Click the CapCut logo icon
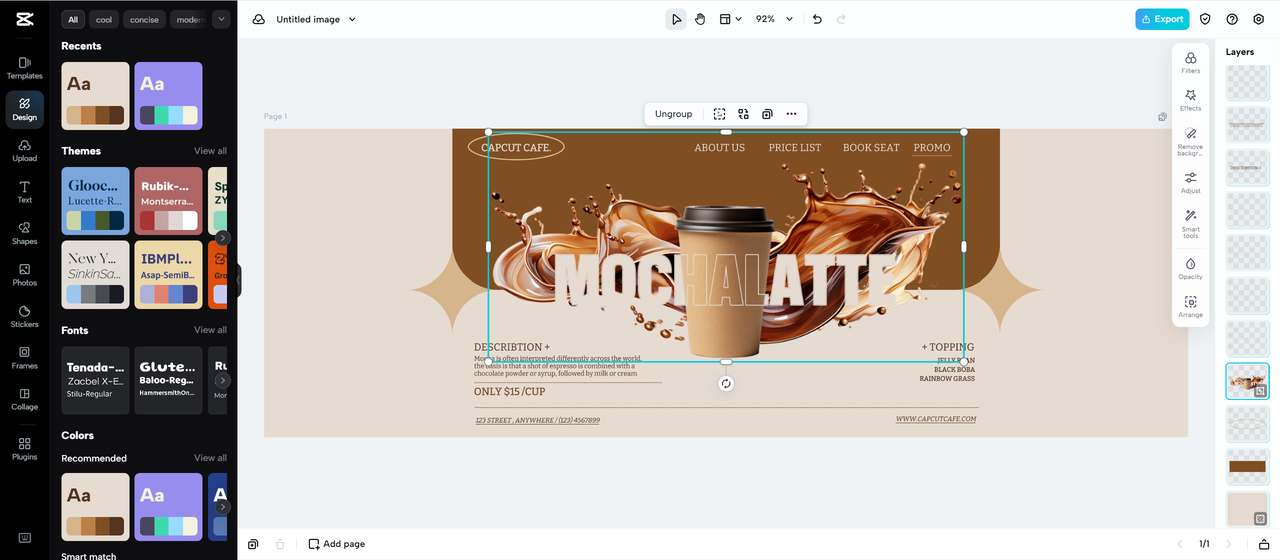 tap(24, 19)
